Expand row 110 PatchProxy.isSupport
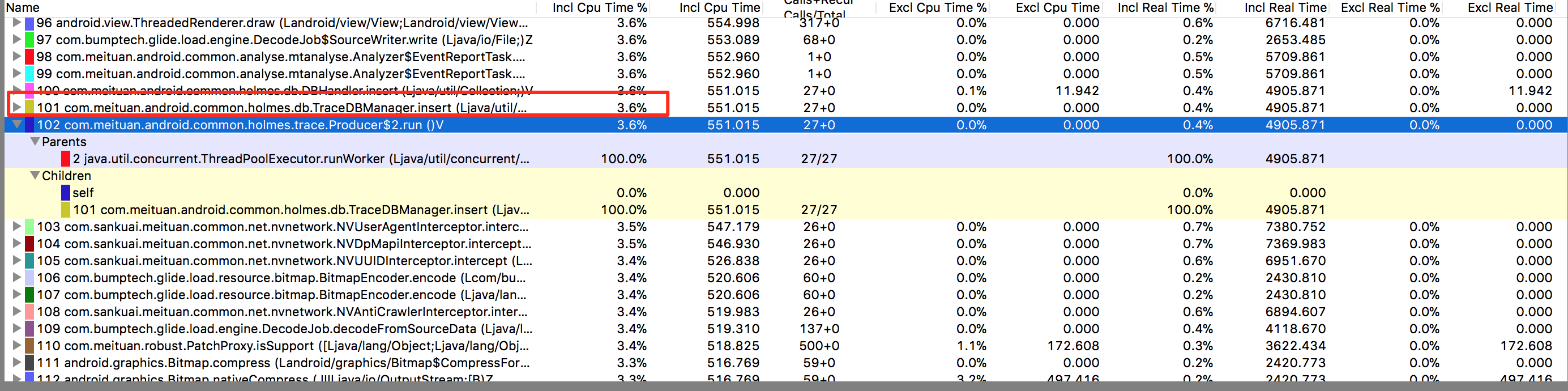Image resolution: width=1568 pixels, height=391 pixels. [x=16, y=345]
